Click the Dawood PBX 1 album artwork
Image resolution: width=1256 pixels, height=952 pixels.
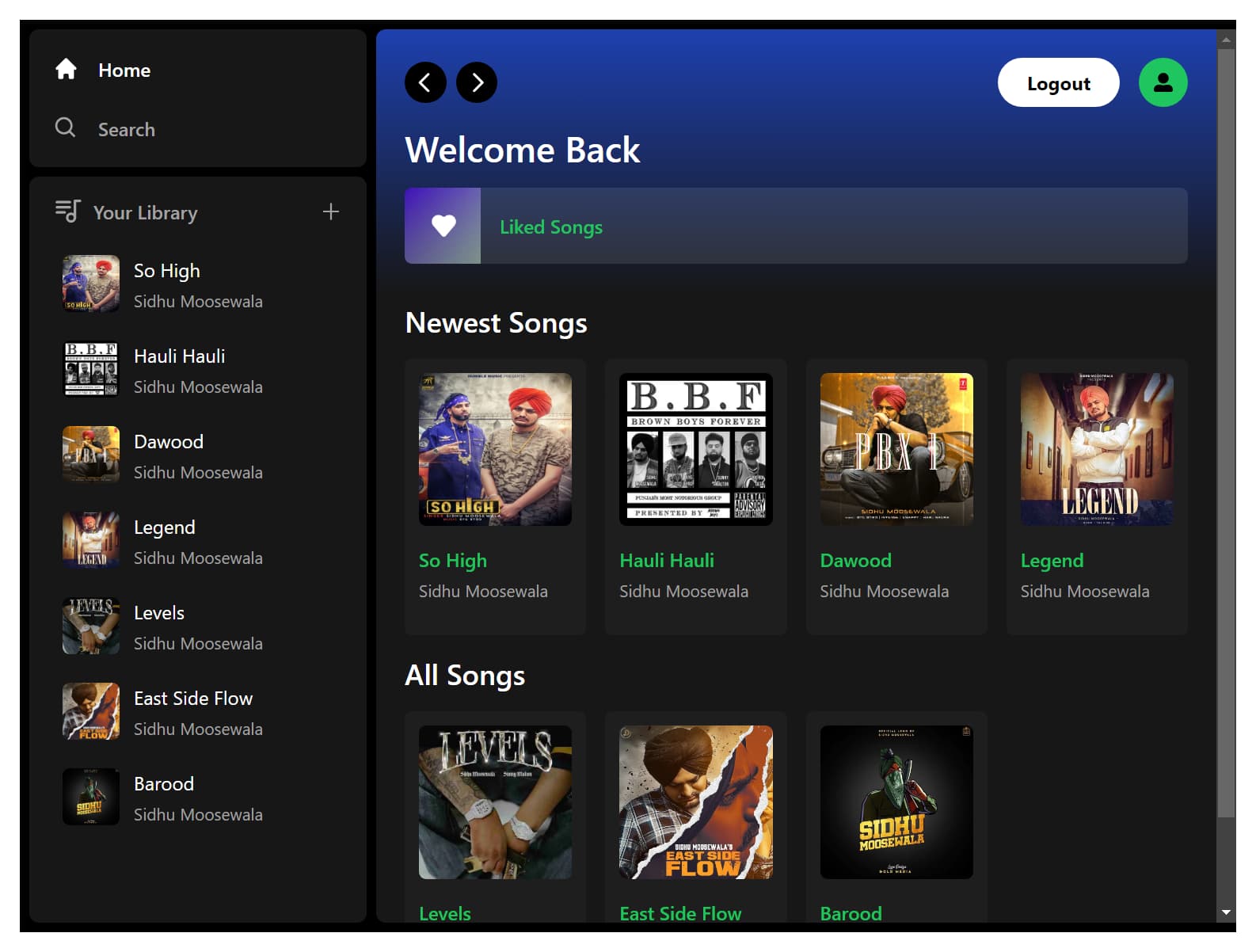coord(896,449)
